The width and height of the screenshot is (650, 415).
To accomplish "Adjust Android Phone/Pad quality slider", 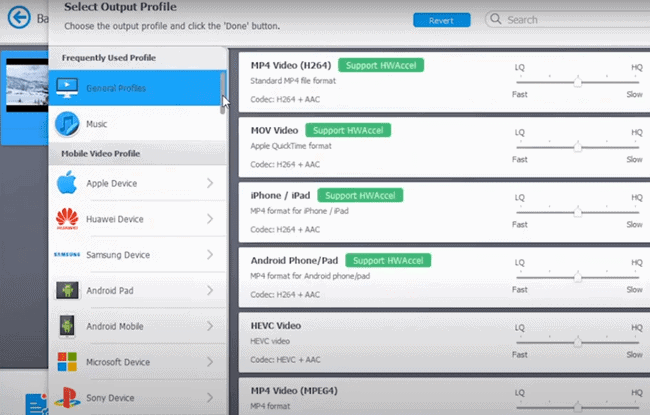I will point(577,277).
